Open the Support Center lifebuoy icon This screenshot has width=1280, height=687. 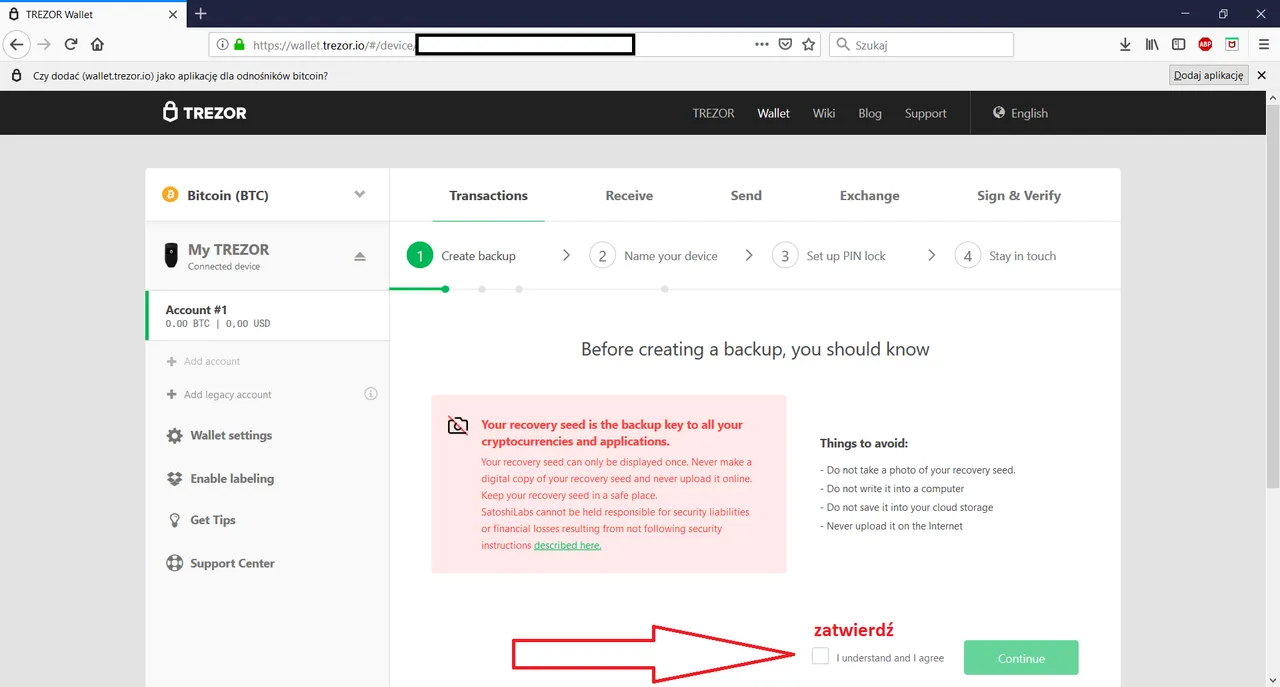(175, 563)
